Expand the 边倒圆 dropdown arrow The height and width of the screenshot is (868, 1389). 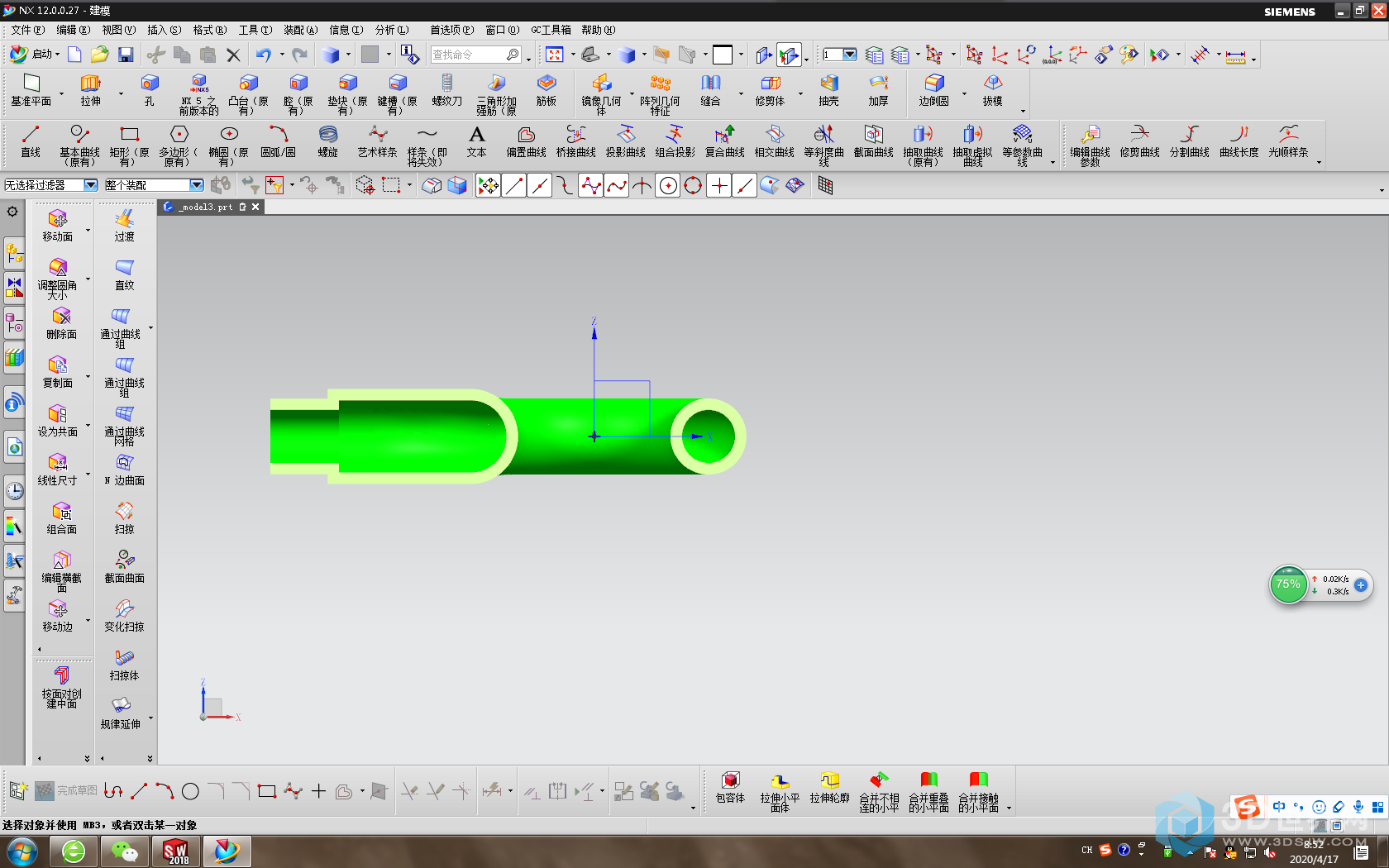[964, 93]
